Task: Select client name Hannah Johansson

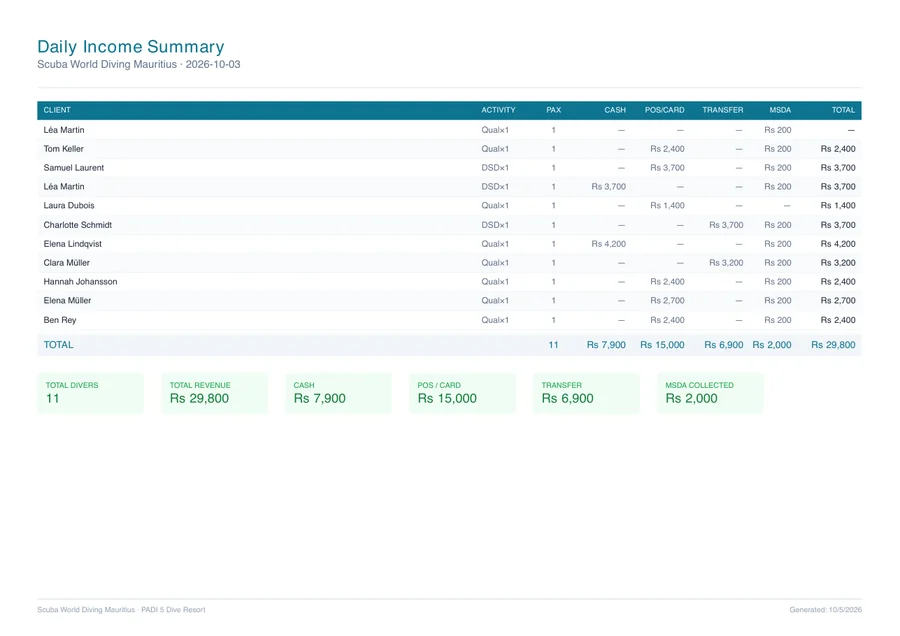Action: pyautogui.click(x=80, y=281)
